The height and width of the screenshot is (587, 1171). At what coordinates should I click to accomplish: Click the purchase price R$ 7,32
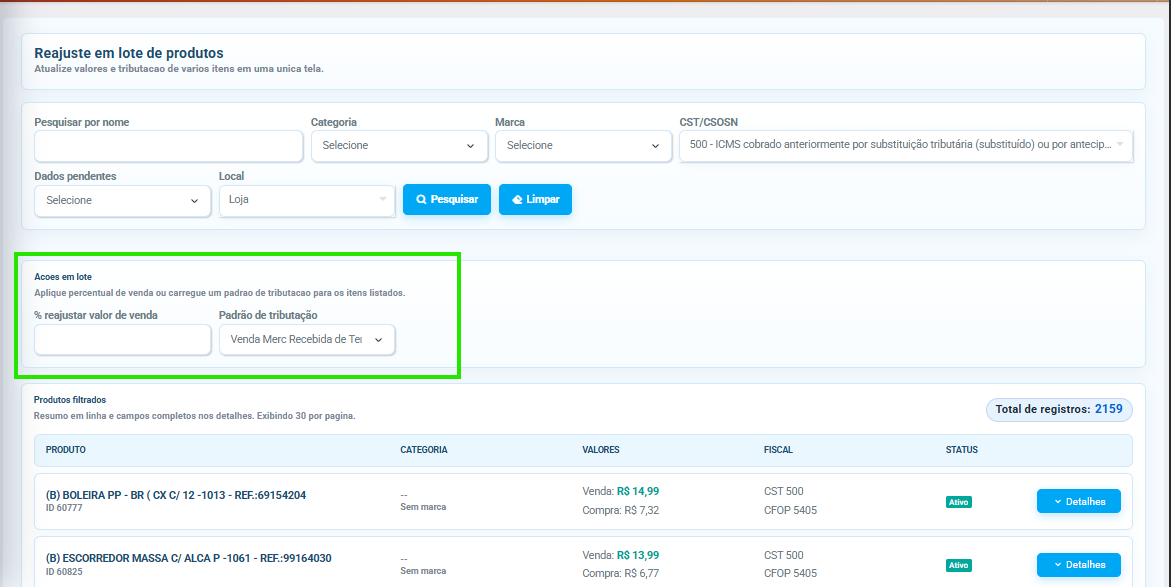pyautogui.click(x=642, y=511)
